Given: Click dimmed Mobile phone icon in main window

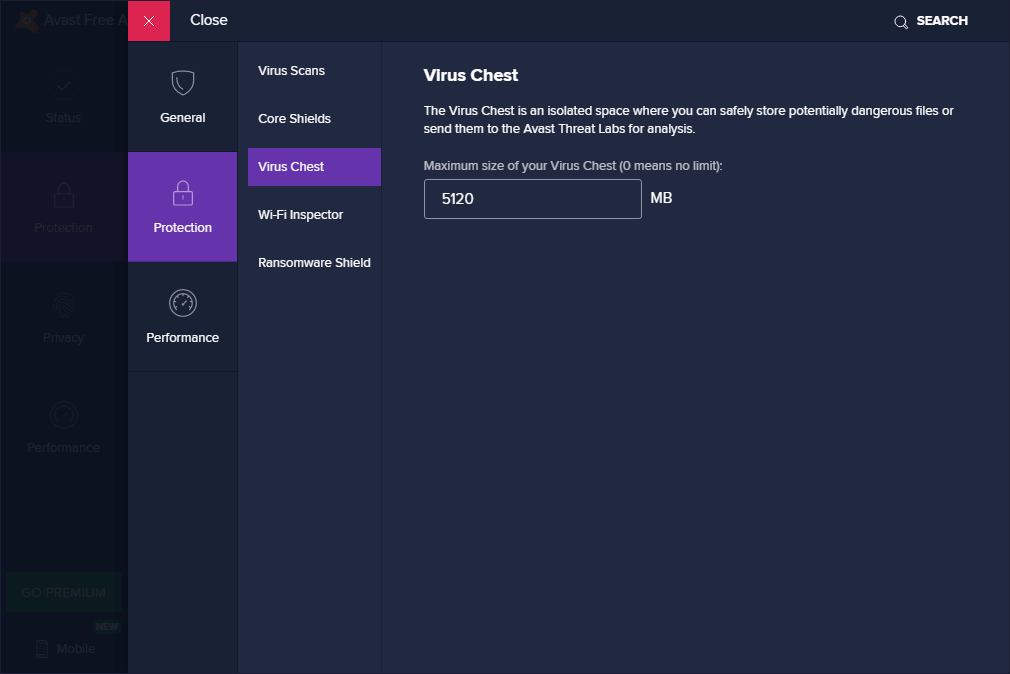Looking at the screenshot, I should coord(42,649).
